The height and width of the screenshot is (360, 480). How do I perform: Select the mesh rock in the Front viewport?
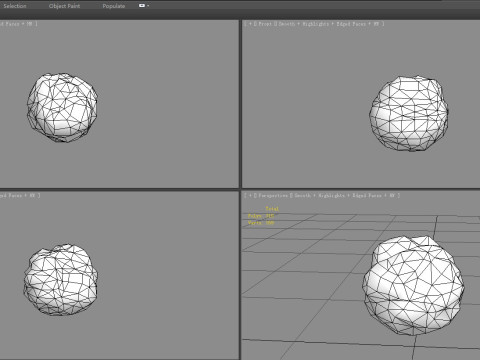coord(409,113)
